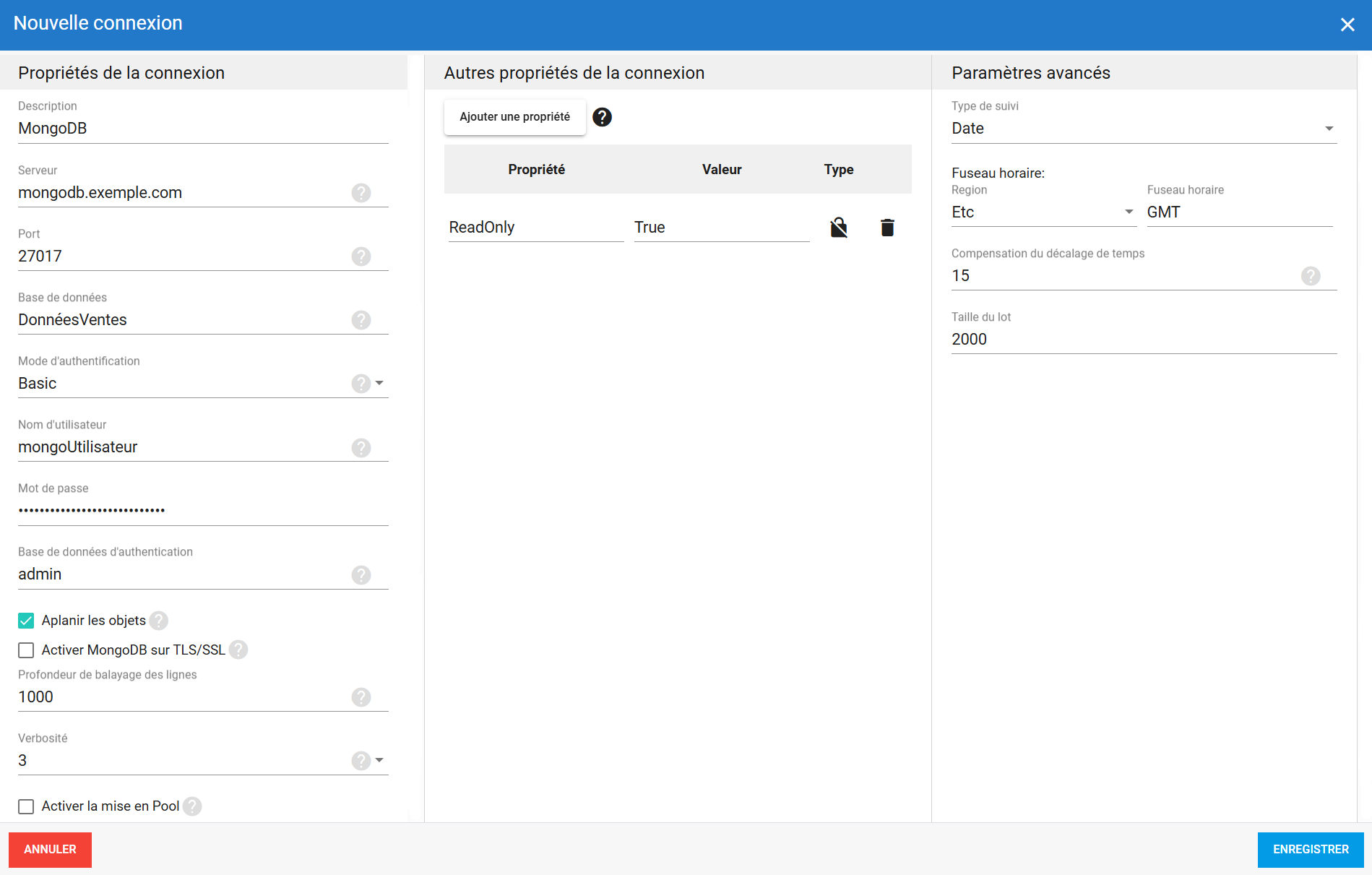Click the Mot de passe field
The image size is (1372, 875).
click(203, 511)
